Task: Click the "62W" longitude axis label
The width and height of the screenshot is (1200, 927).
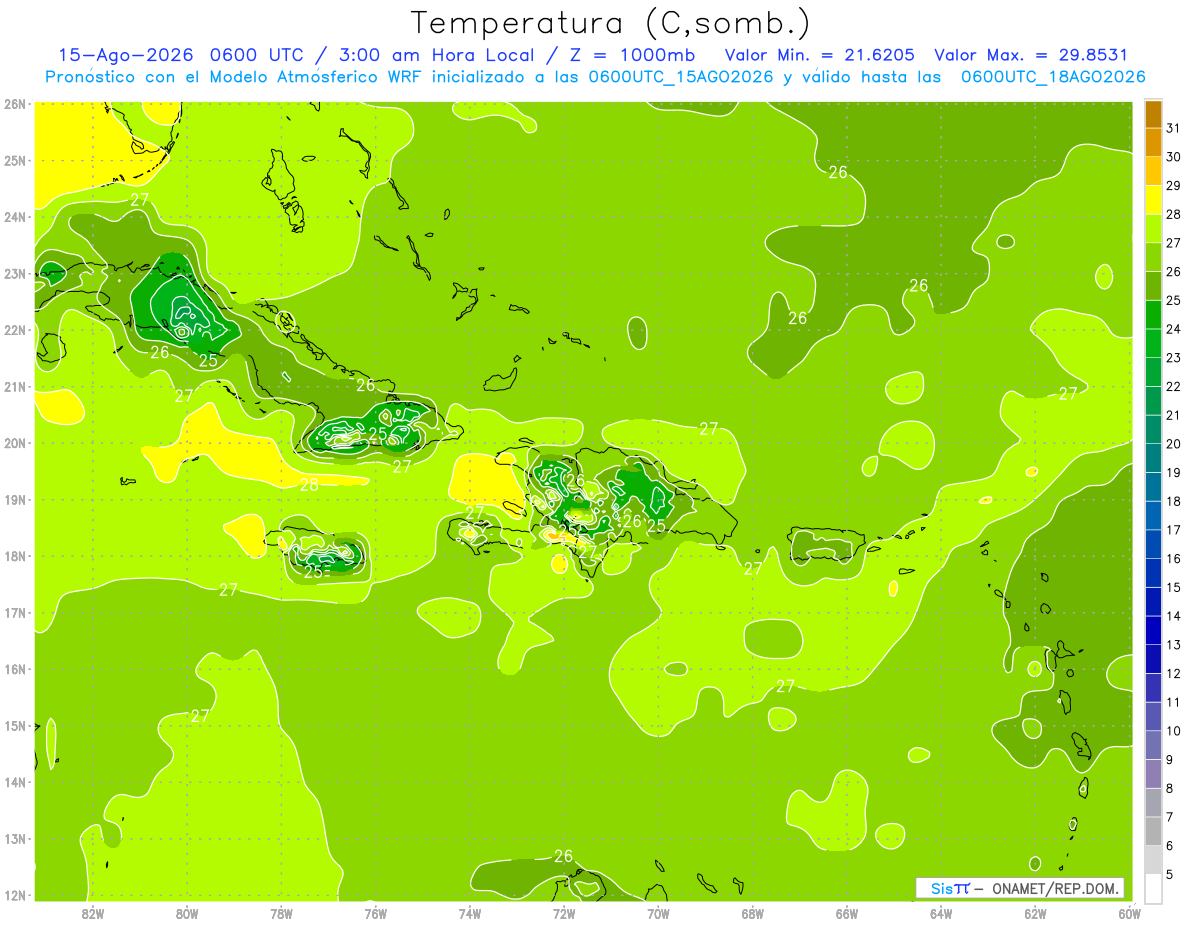Action: [x=1035, y=913]
